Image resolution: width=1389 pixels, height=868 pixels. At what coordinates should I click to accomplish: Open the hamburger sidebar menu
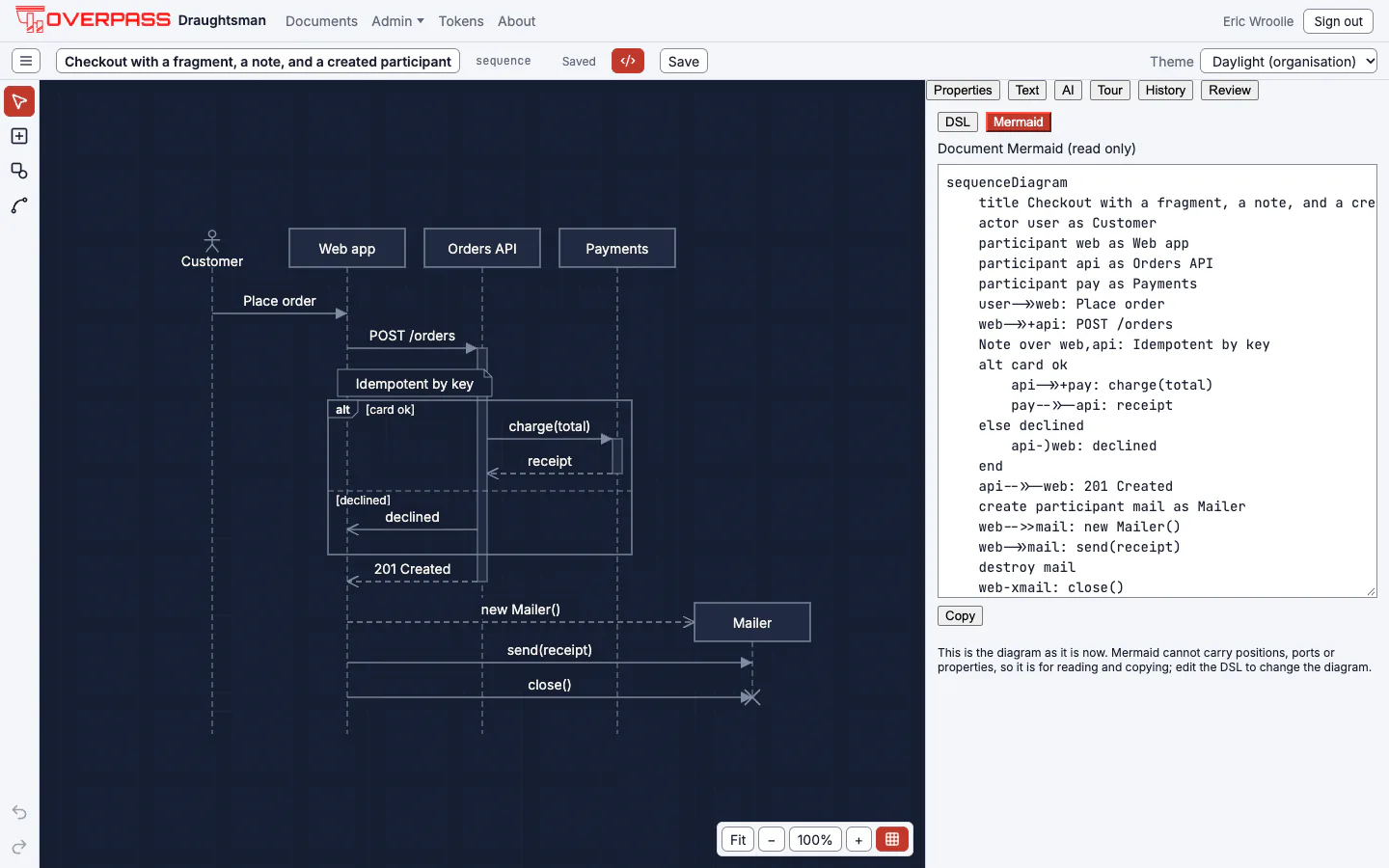(x=26, y=61)
